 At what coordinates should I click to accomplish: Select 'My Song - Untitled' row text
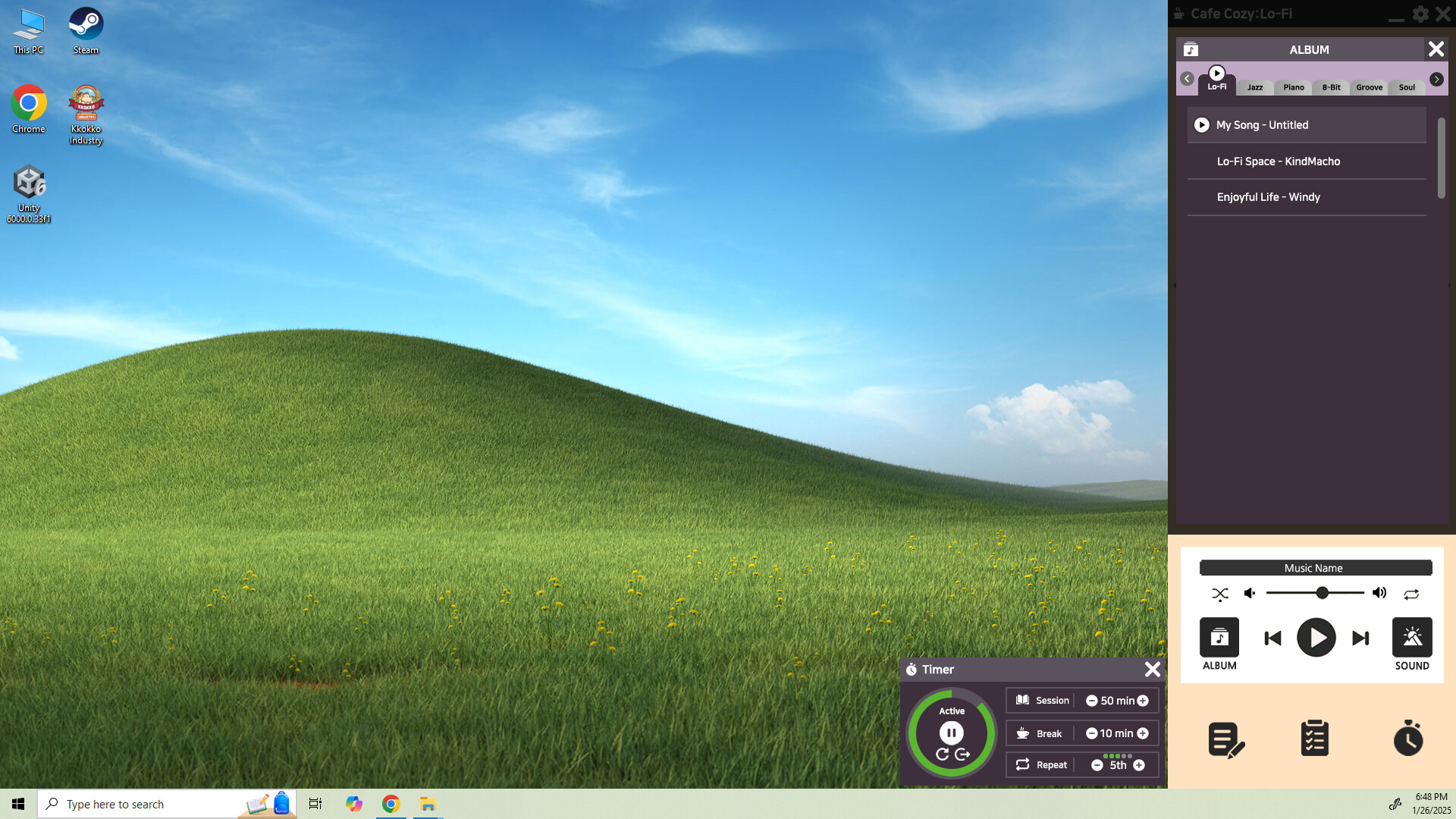pyautogui.click(x=1262, y=125)
